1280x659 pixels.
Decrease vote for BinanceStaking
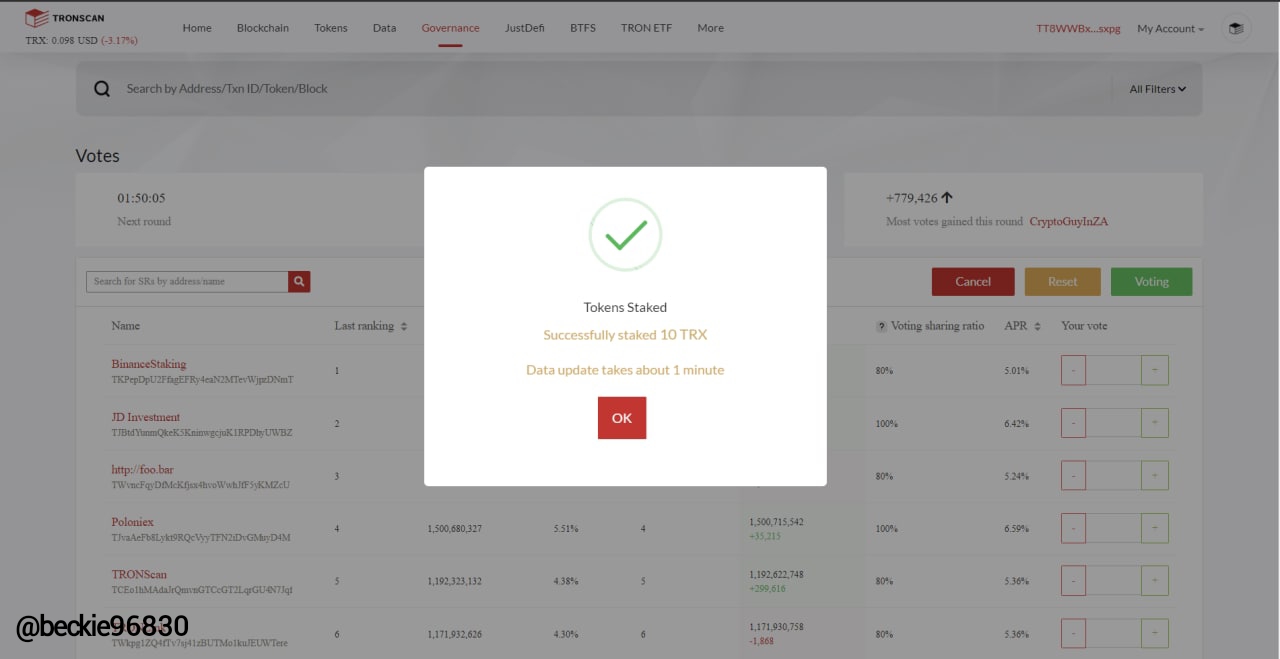(x=1073, y=370)
